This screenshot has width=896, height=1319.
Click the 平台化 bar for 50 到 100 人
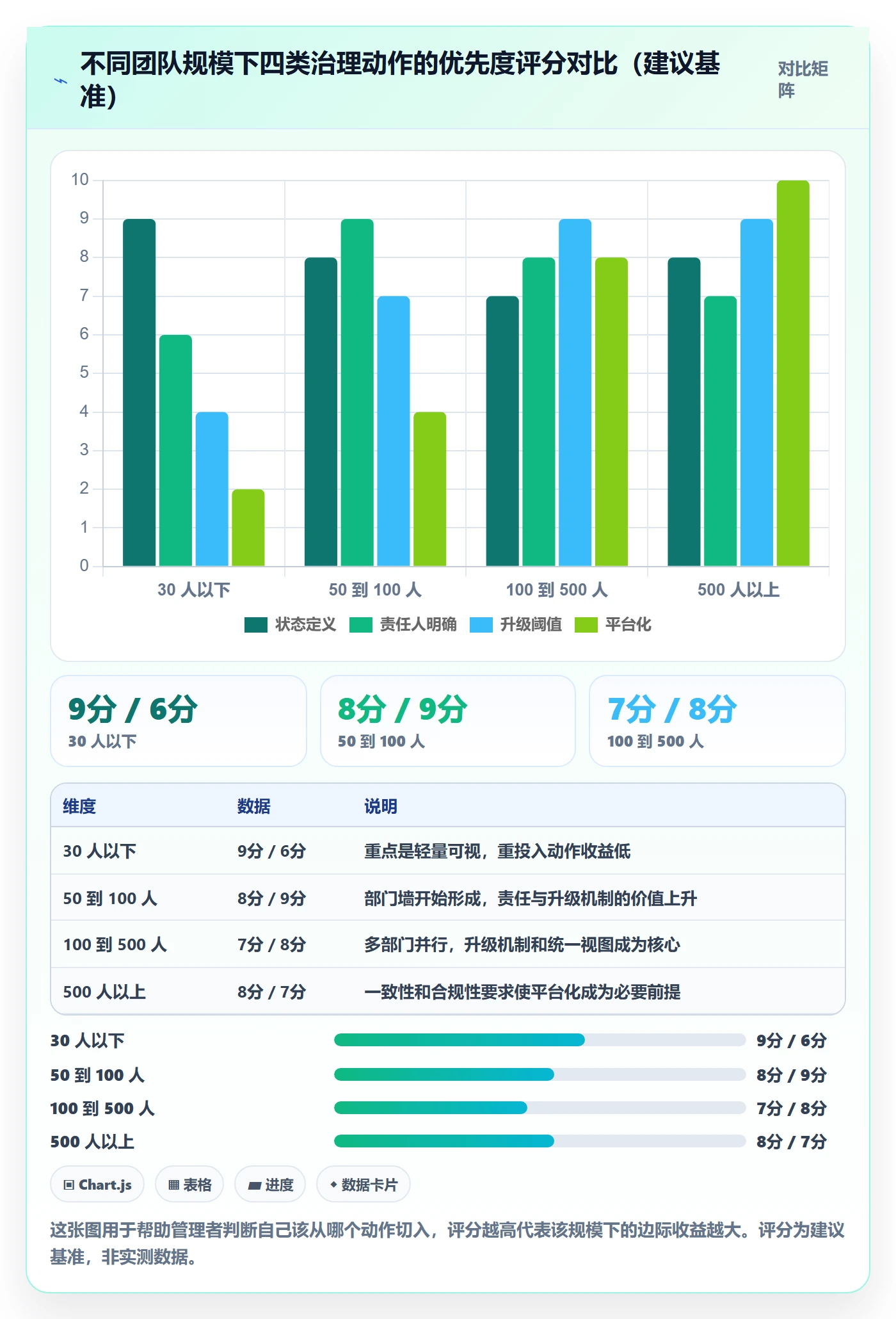coord(430,489)
